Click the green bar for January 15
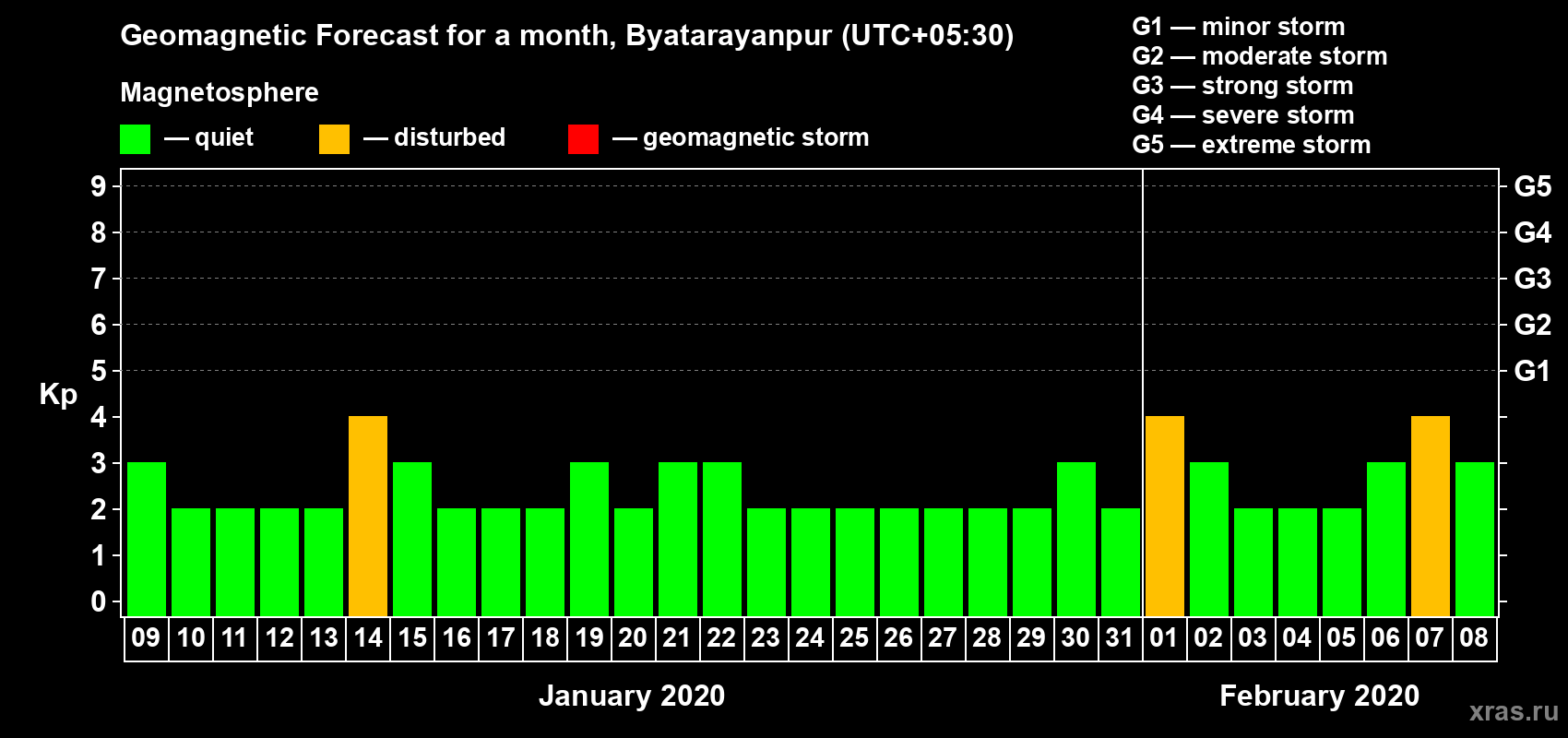1568x738 pixels. tap(412, 540)
